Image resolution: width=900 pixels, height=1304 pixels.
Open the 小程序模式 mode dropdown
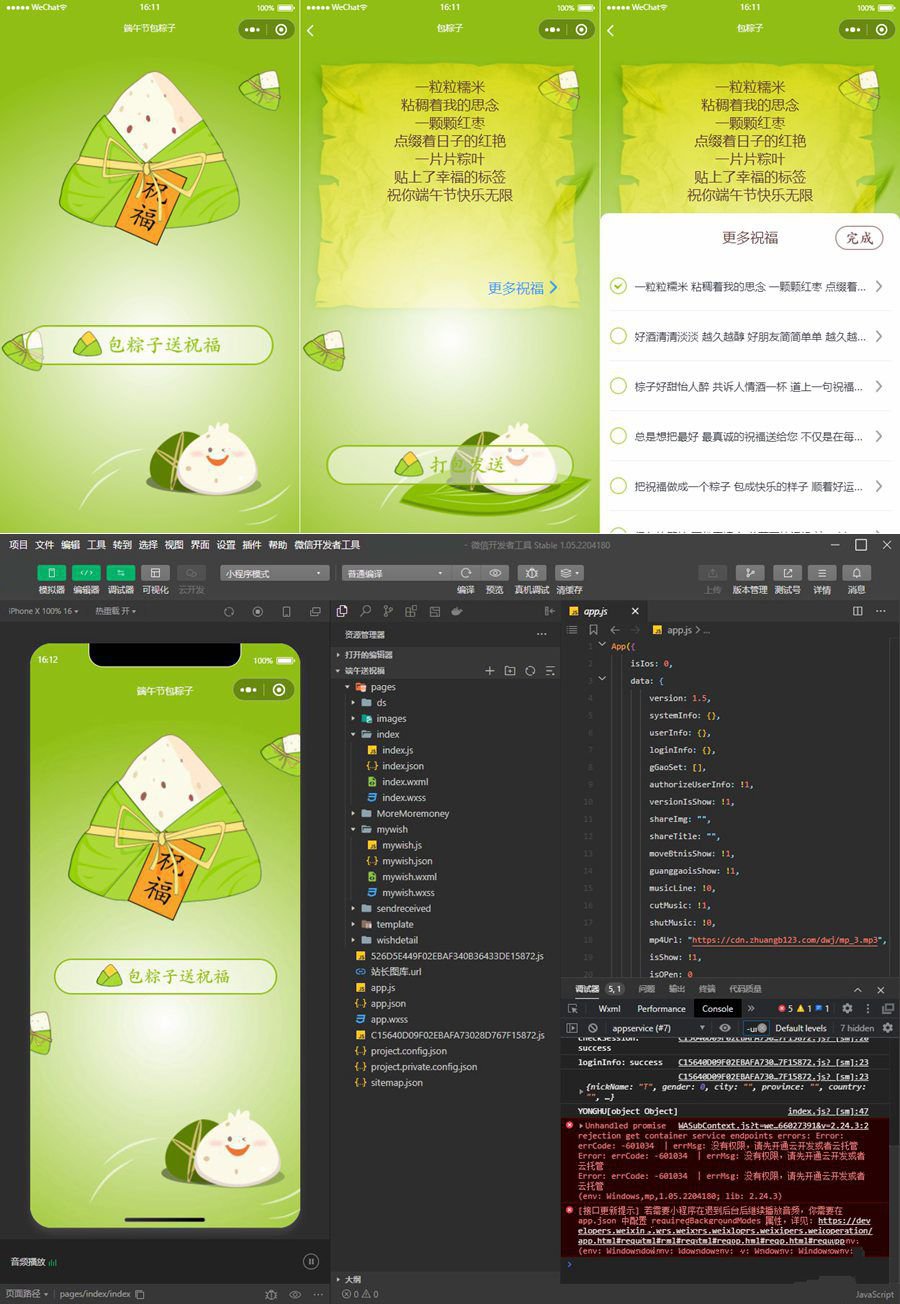click(x=275, y=573)
